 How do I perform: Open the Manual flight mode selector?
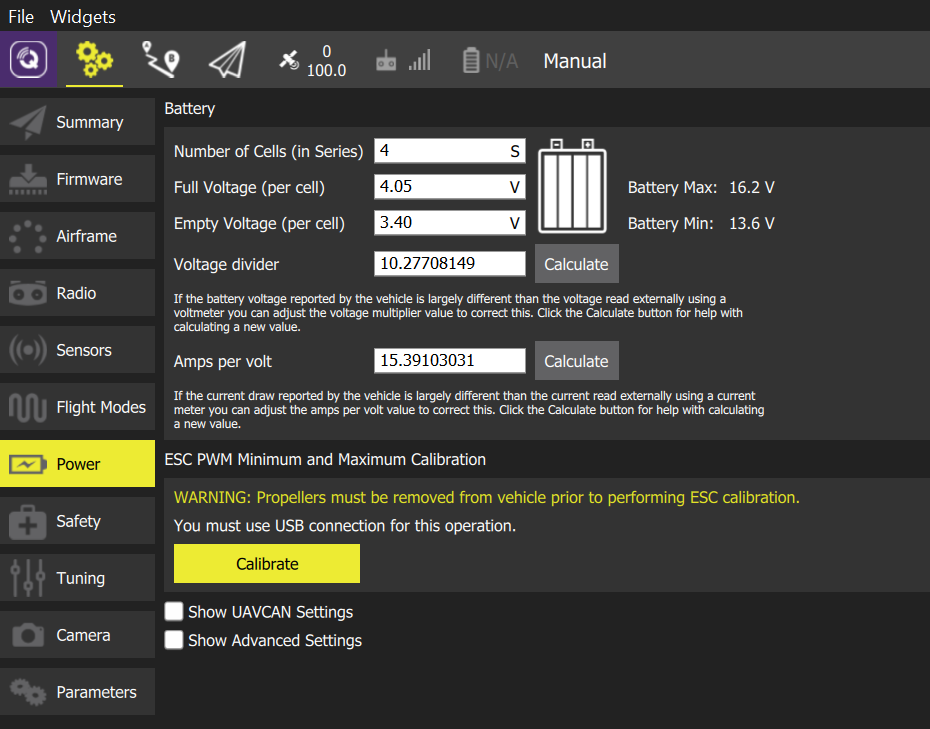(574, 61)
